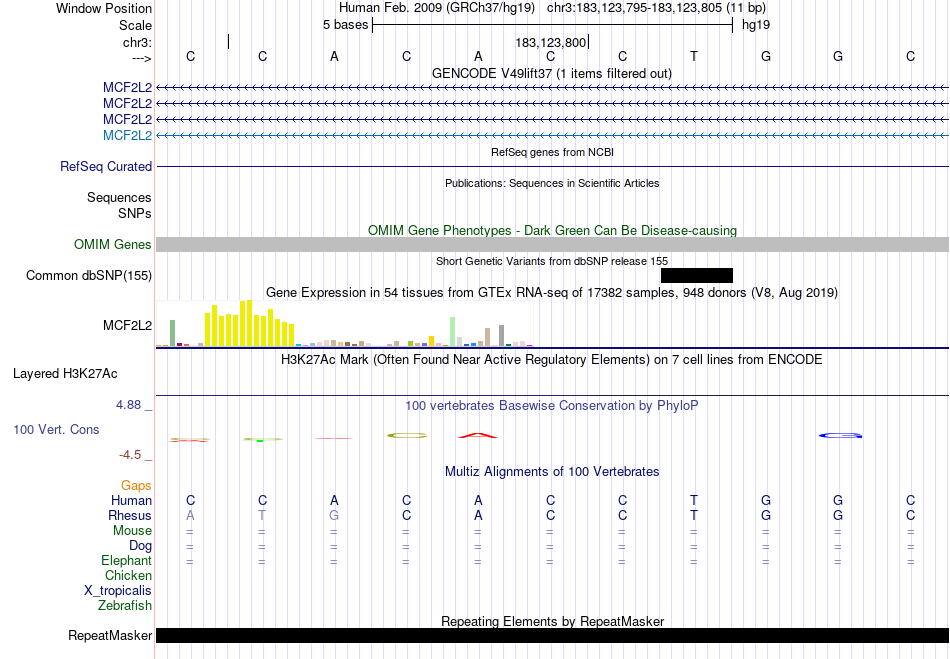Viewport: 950px width, 659px height.
Task: Open the 100 Vert. Cons track label
Action: click(x=56, y=429)
